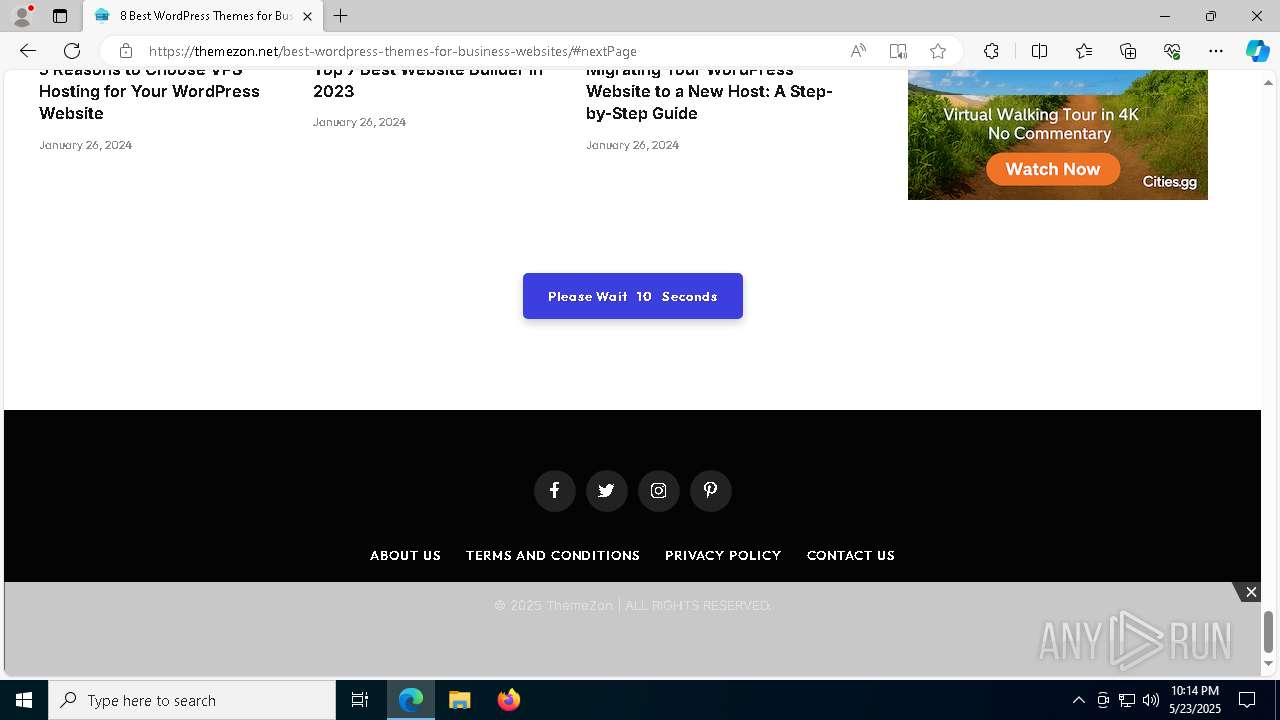Click the taskbar search box
Screen dimensions: 1280x720
click(x=192, y=700)
